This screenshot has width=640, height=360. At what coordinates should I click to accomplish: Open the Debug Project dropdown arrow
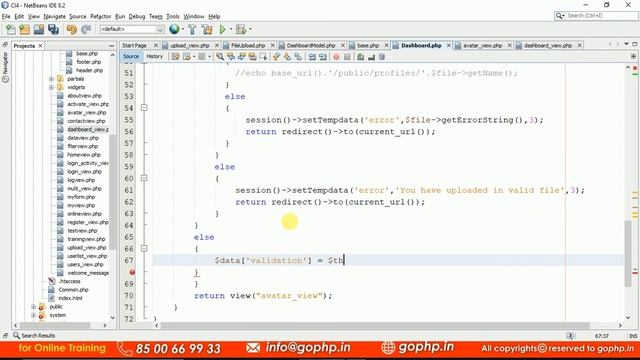click(x=250, y=29)
